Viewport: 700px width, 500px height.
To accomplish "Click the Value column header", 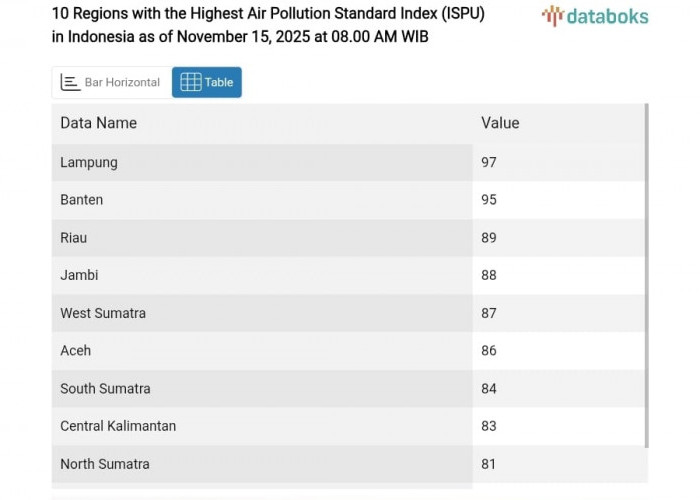I will (x=500, y=123).
